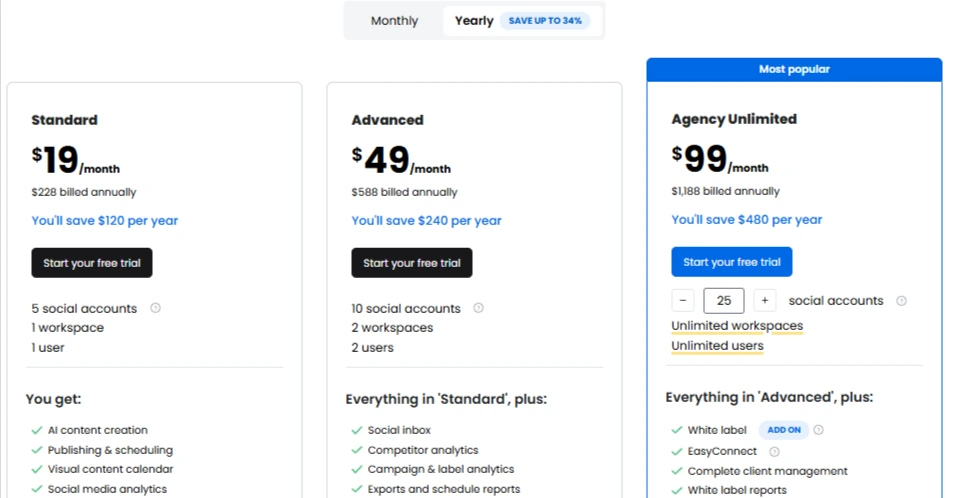Open info icon beside 10 social accounts
Screen dimensions: 958x498
(x=478, y=308)
